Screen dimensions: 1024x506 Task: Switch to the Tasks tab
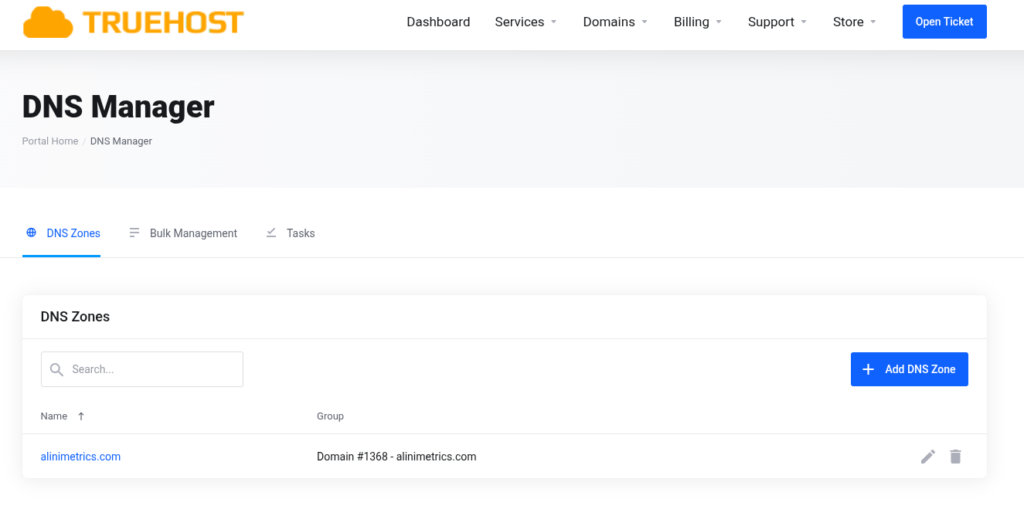coord(300,233)
